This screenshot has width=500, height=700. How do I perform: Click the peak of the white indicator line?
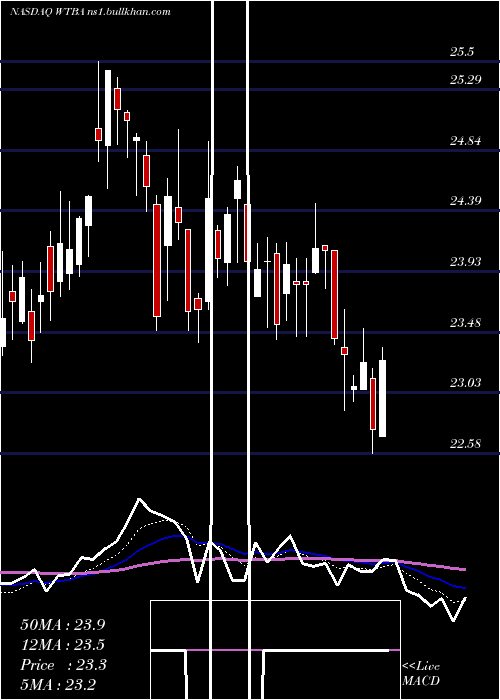(139, 499)
